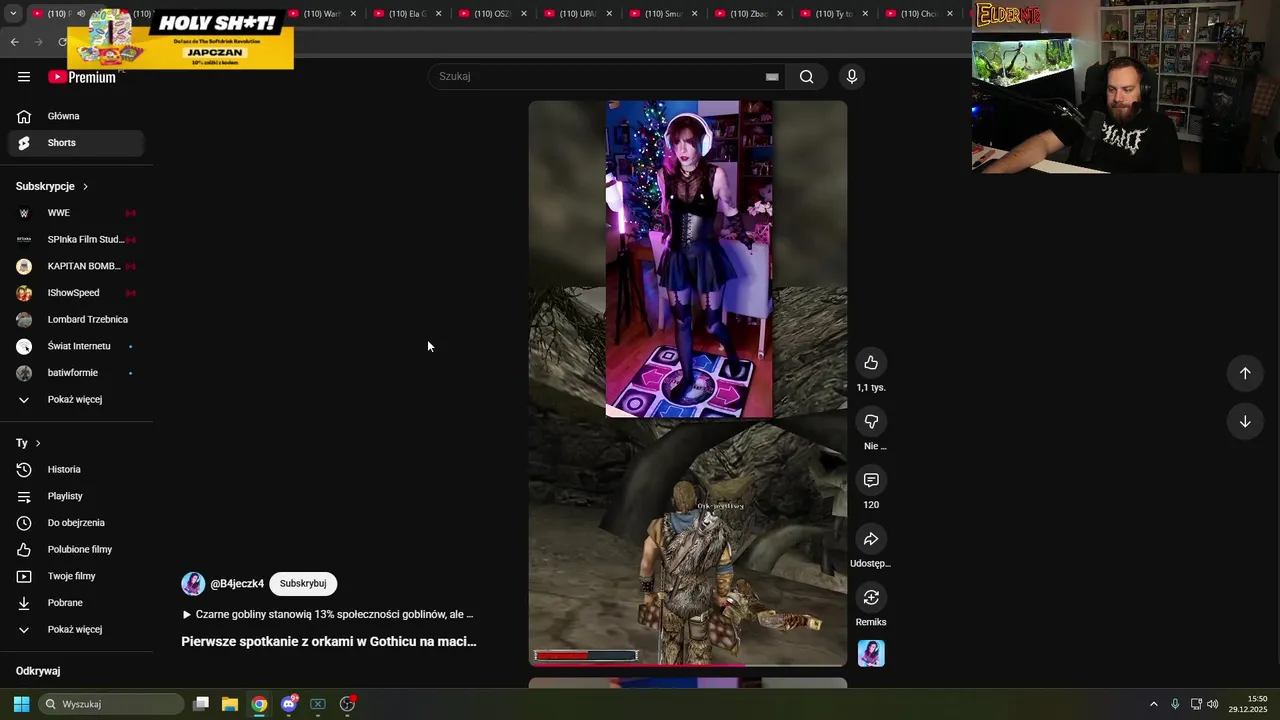This screenshot has width=1280, height=720.
Task: Open batiwformie channel
Action: (x=76, y=373)
